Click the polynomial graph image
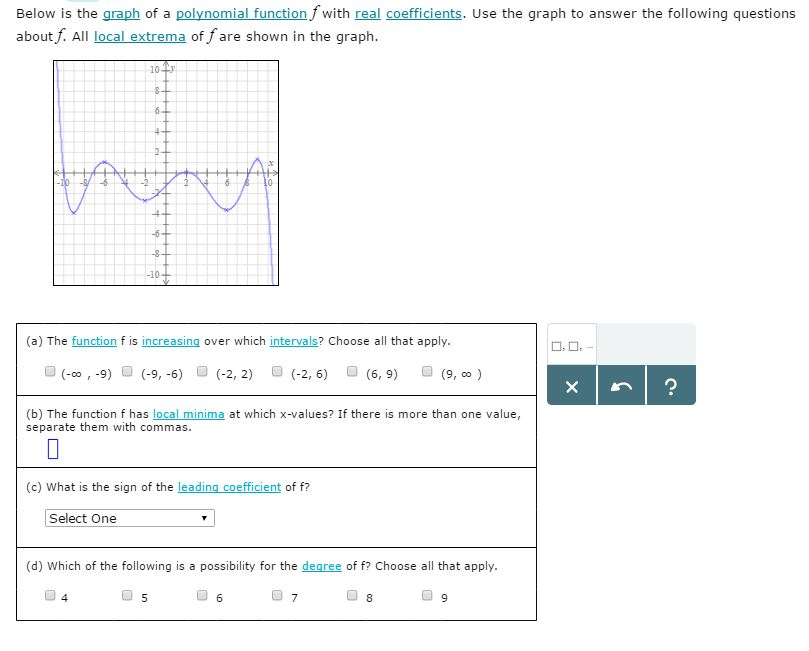Image resolution: width=809 pixels, height=651 pixels. (x=166, y=173)
